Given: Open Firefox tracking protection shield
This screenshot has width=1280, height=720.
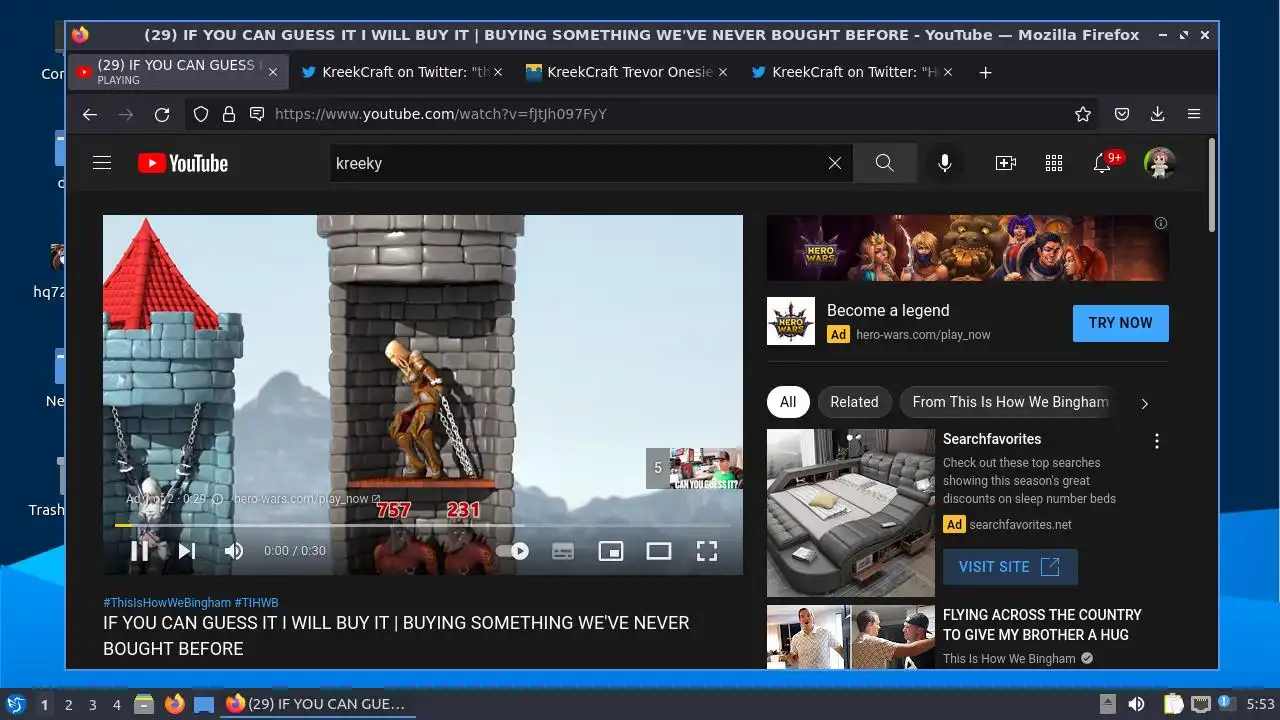Looking at the screenshot, I should (201, 114).
